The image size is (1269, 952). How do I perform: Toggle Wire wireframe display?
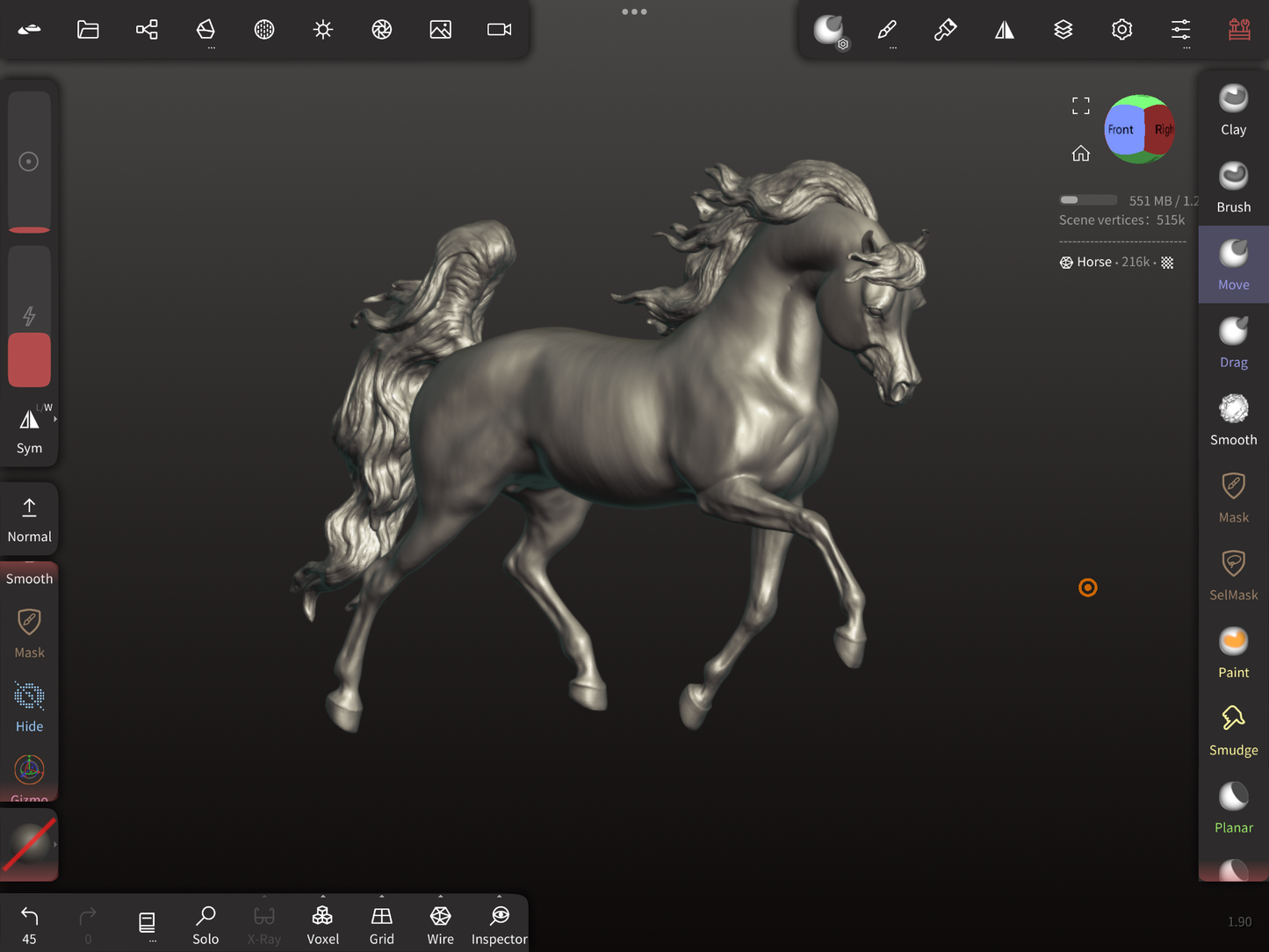(440, 925)
